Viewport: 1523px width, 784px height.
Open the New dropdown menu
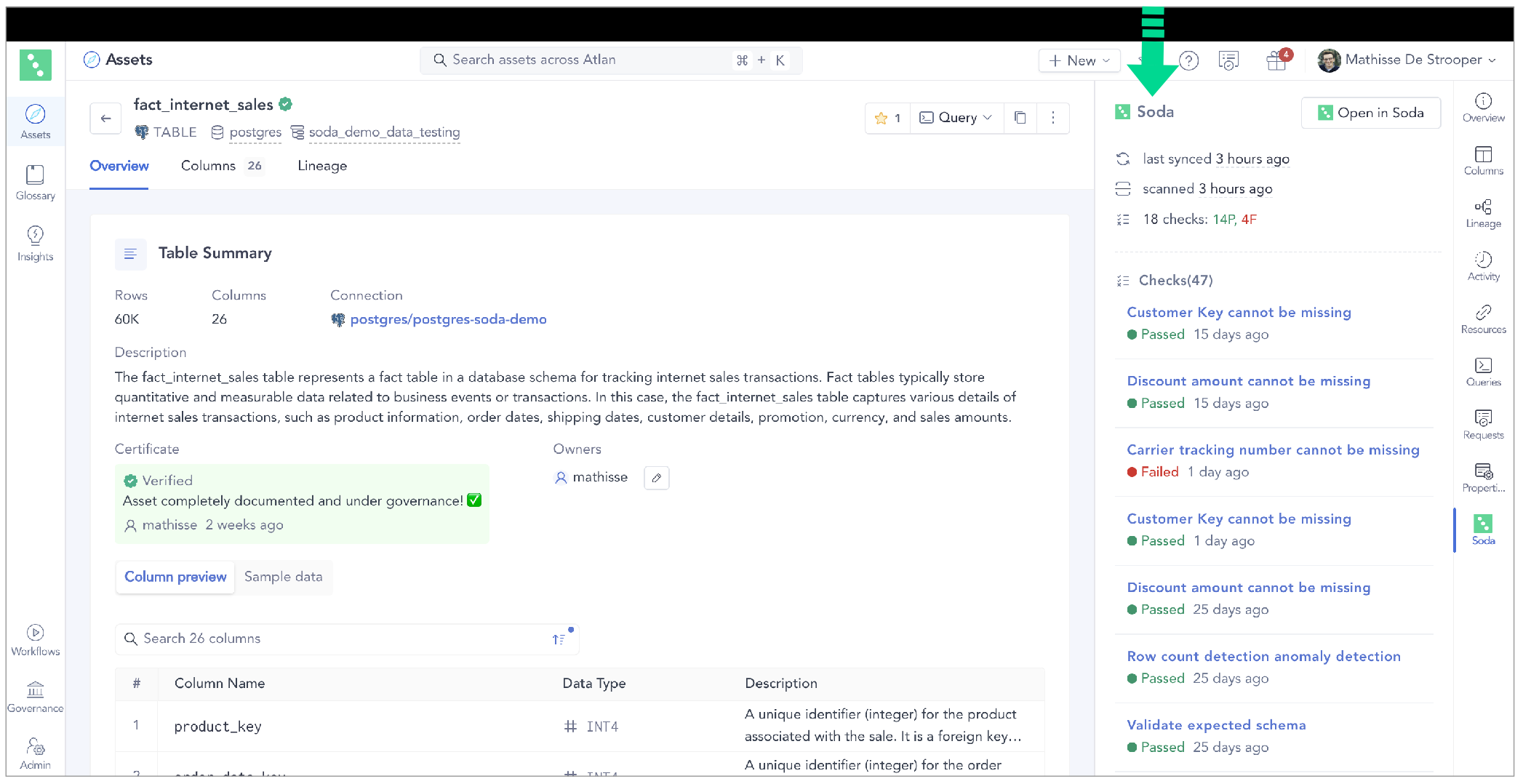click(1079, 60)
